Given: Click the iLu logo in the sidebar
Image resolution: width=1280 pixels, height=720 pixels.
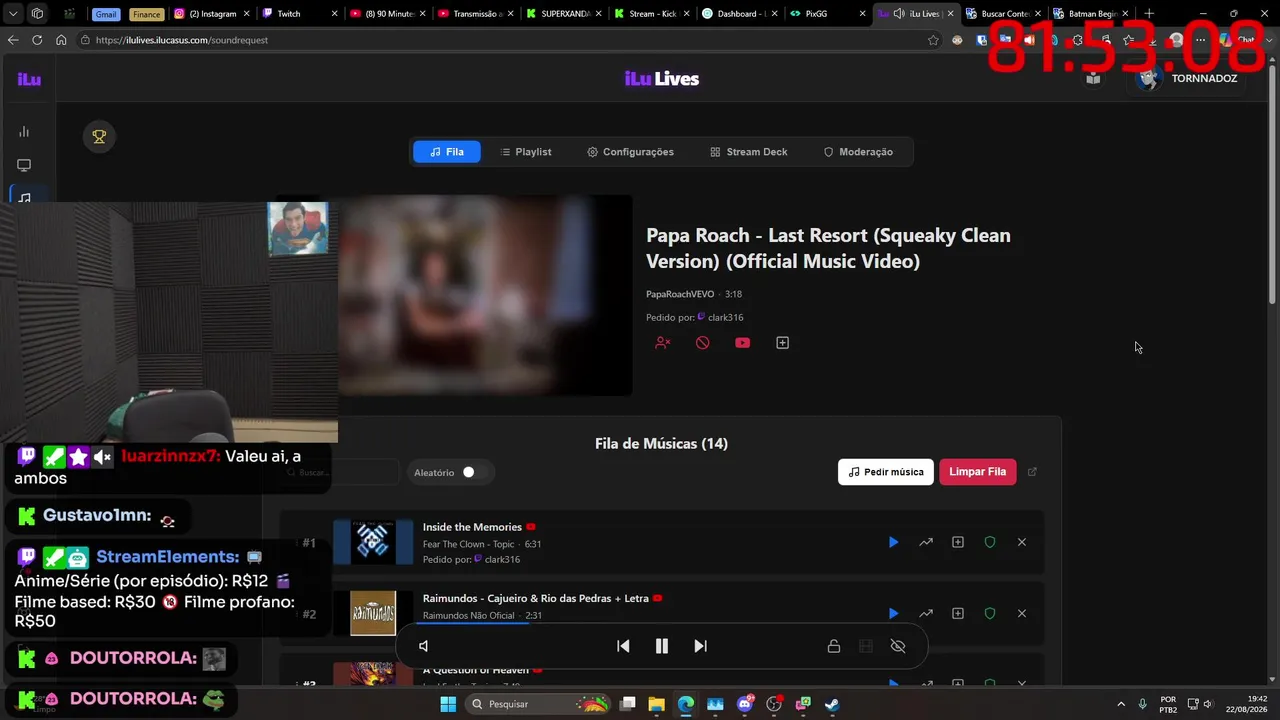Looking at the screenshot, I should 29,79.
